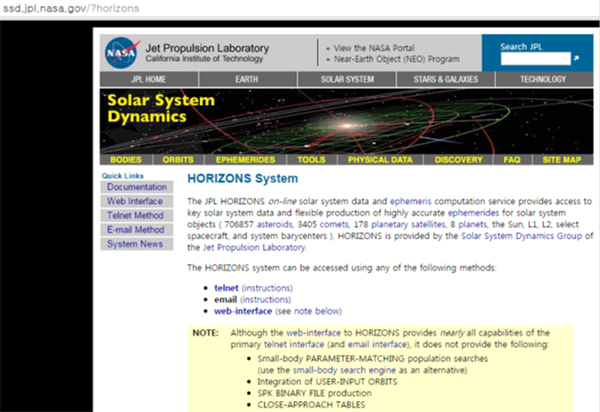Go to JPL HOME tab
The height and width of the screenshot is (412, 600).
[149, 79]
